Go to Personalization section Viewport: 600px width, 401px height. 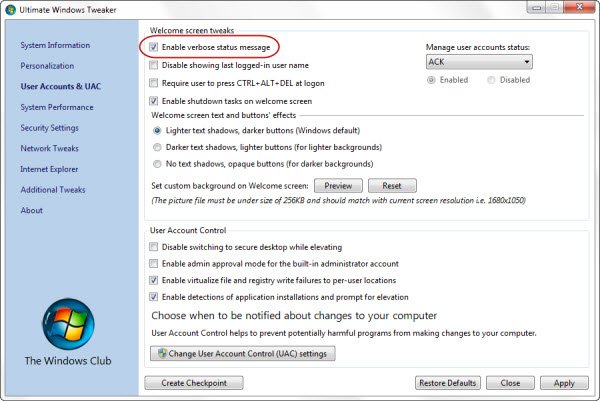point(47,66)
